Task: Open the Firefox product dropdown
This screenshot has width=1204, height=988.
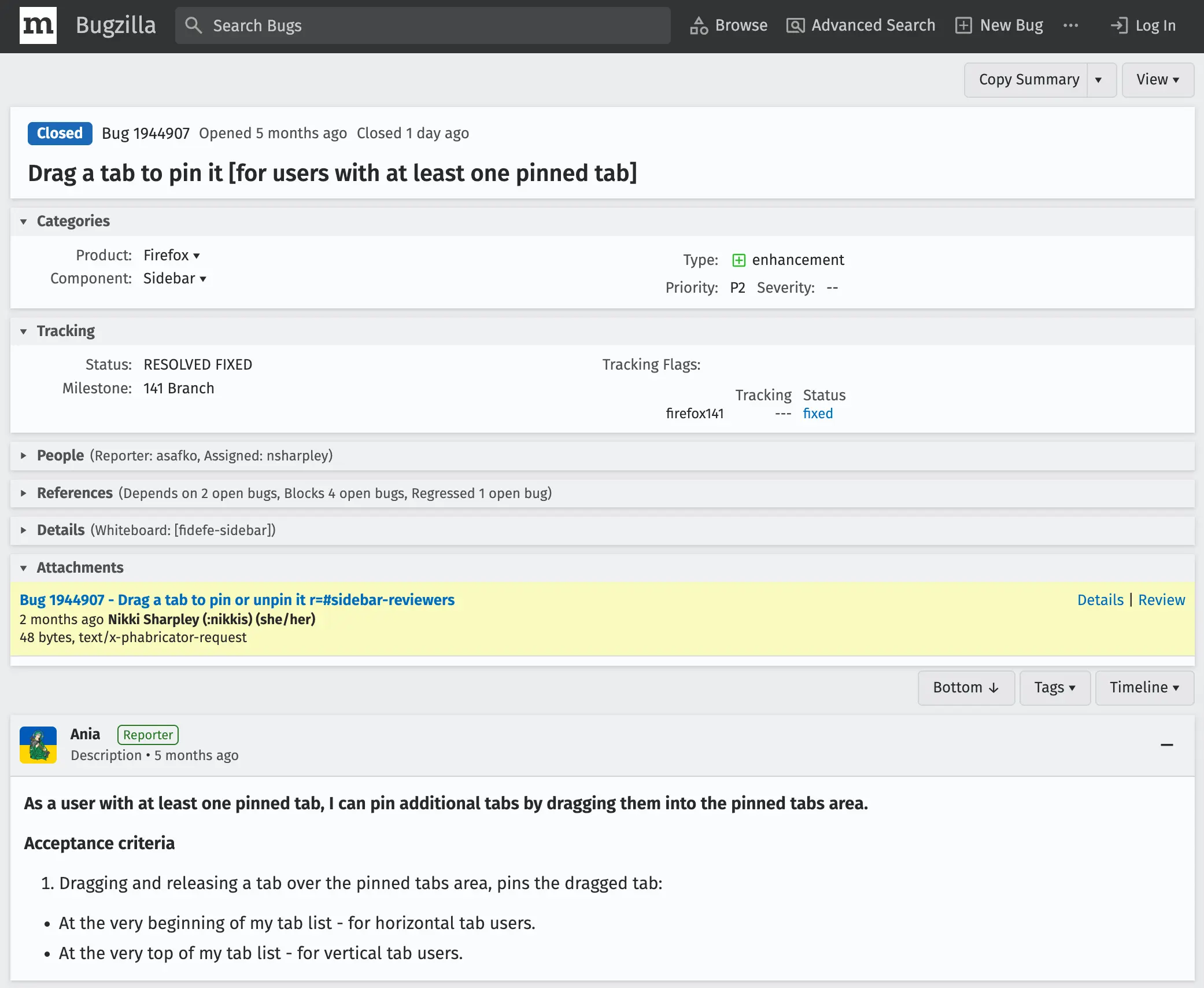Action: point(172,256)
